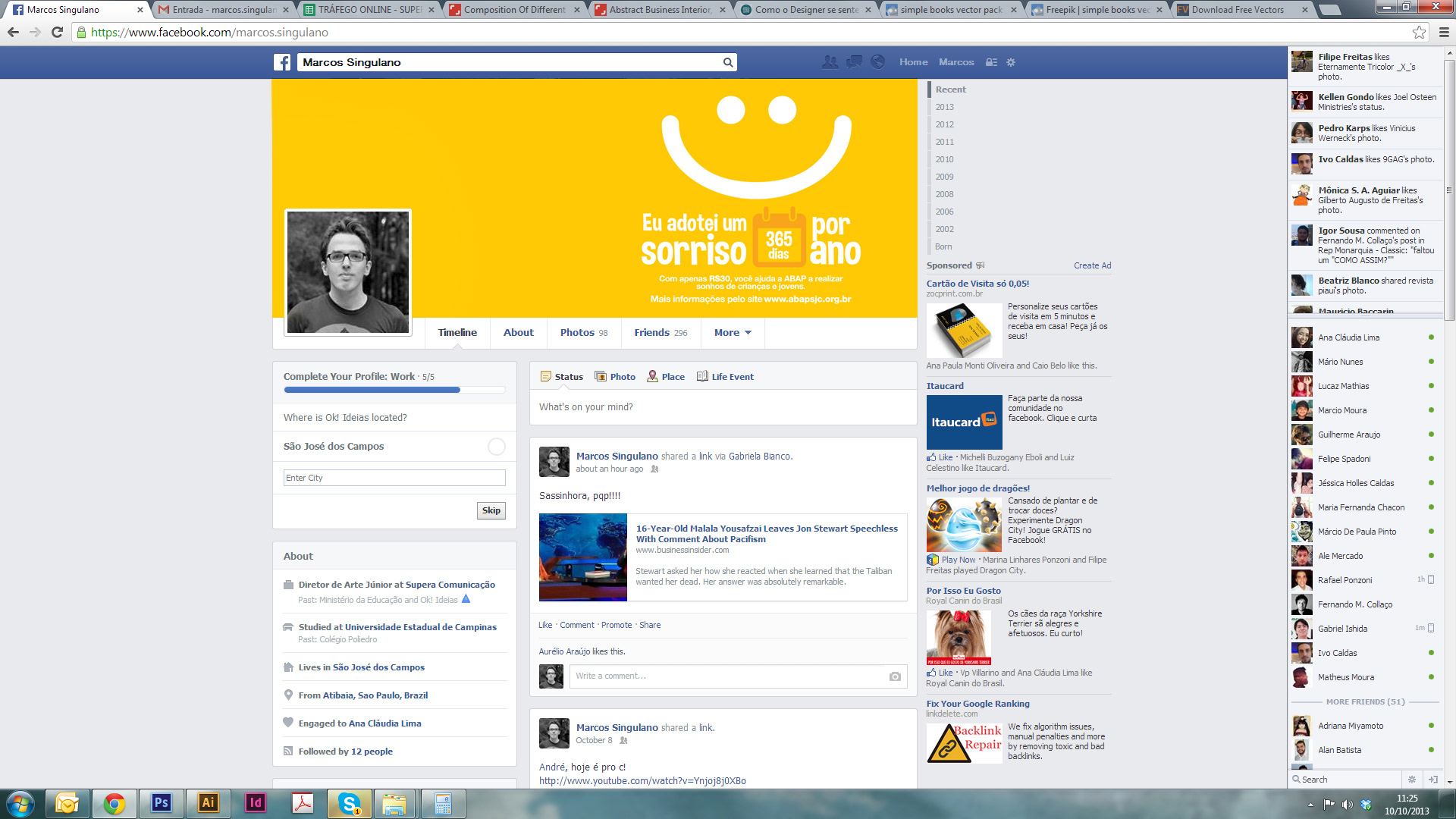The image size is (1456, 819).
Task: Go back with Chrome's back arrow
Action: (13, 32)
